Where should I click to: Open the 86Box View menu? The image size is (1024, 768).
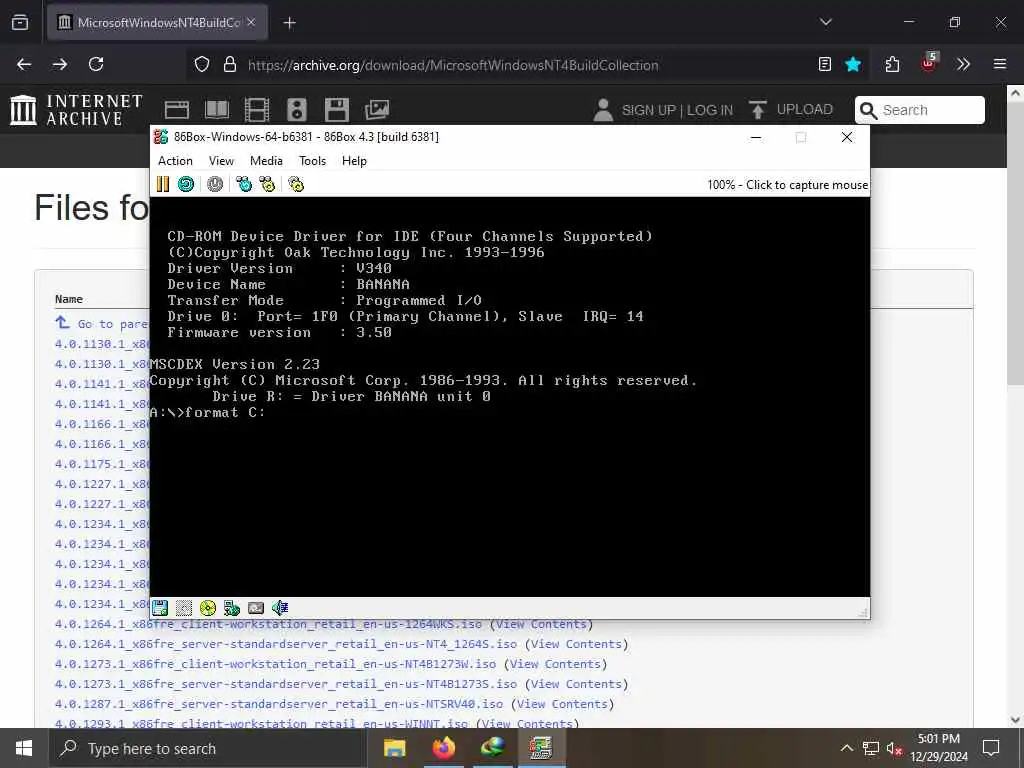click(221, 161)
